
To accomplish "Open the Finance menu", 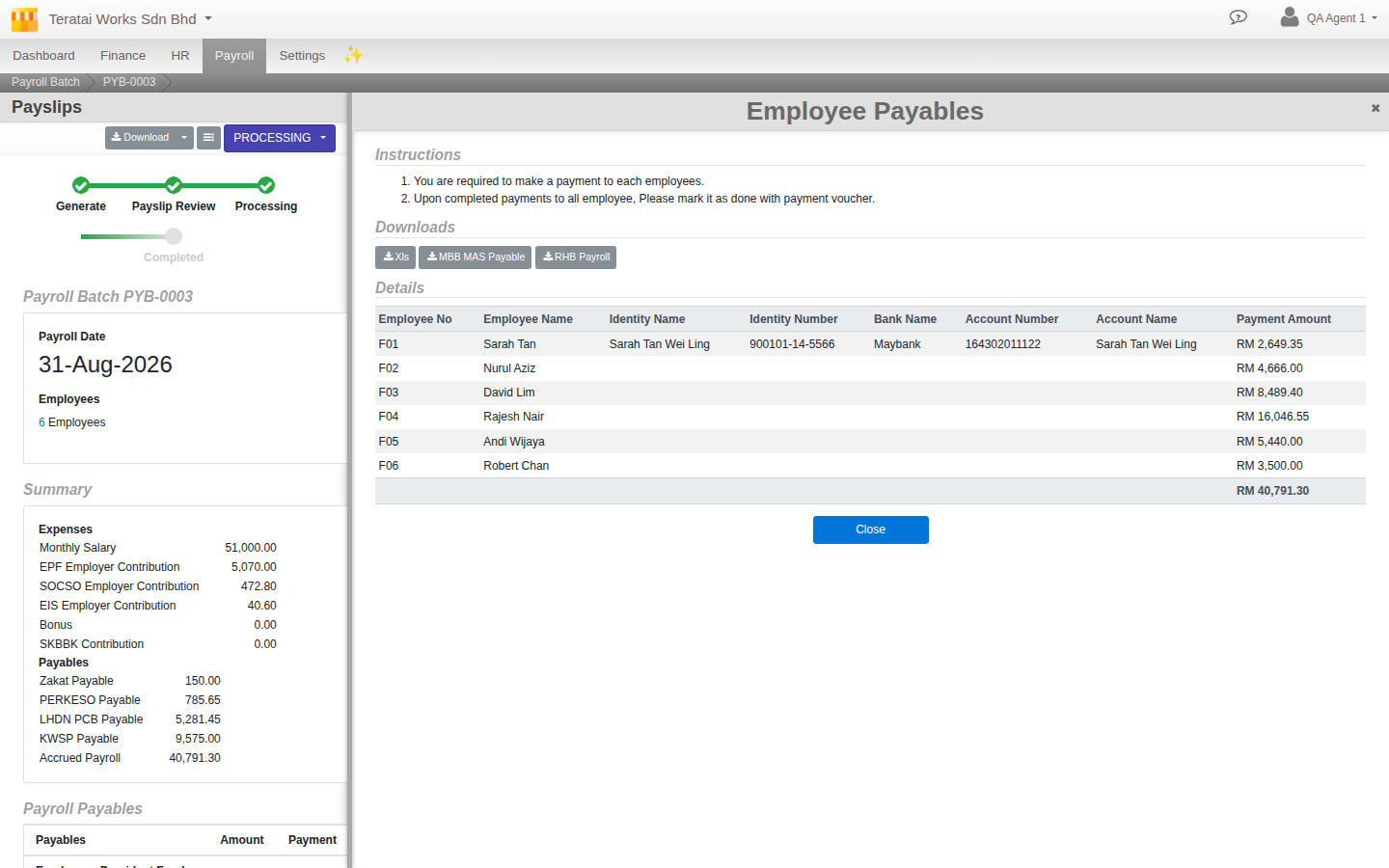I will (123, 56).
